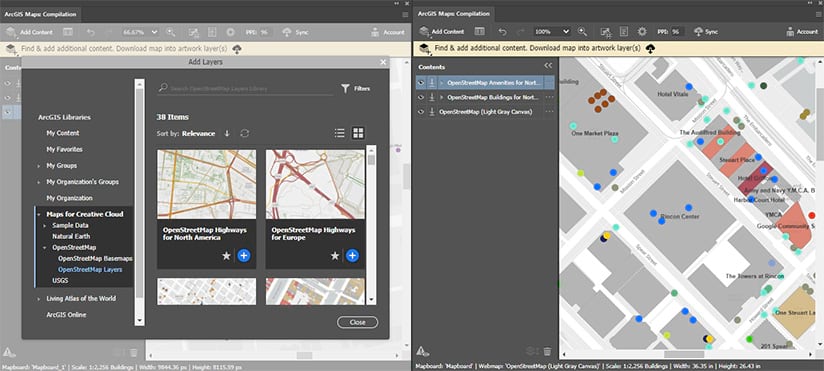
Task: Click the Search OpenStreetMap Layers Library field
Action: tap(245, 89)
